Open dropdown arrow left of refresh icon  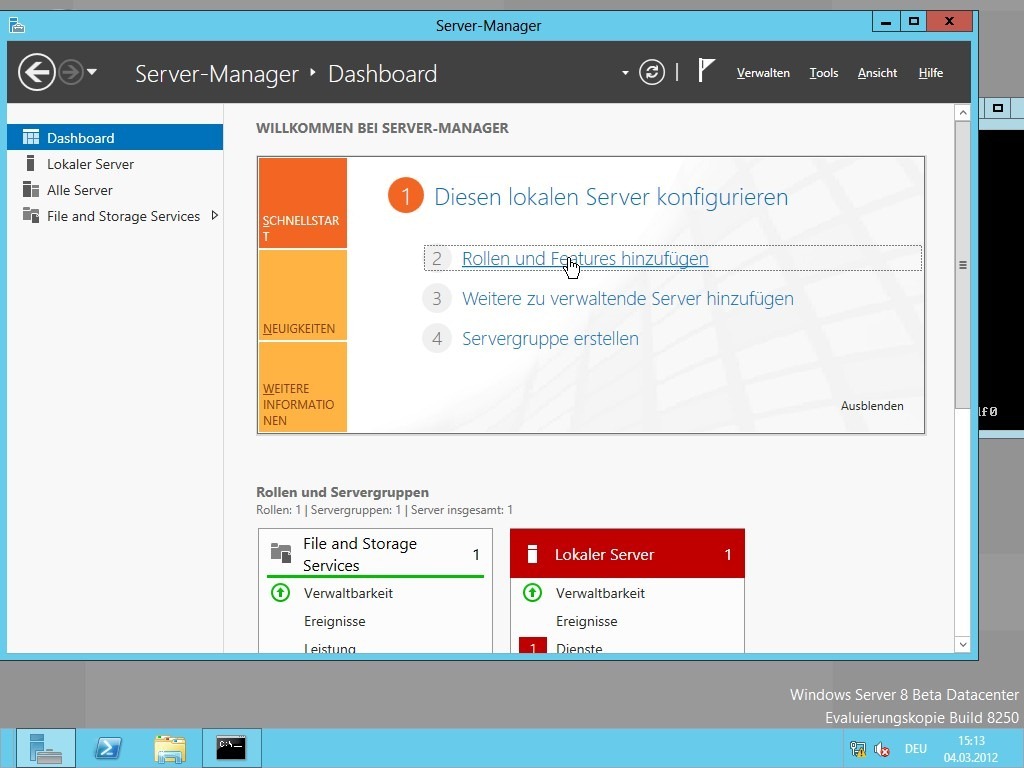click(625, 72)
